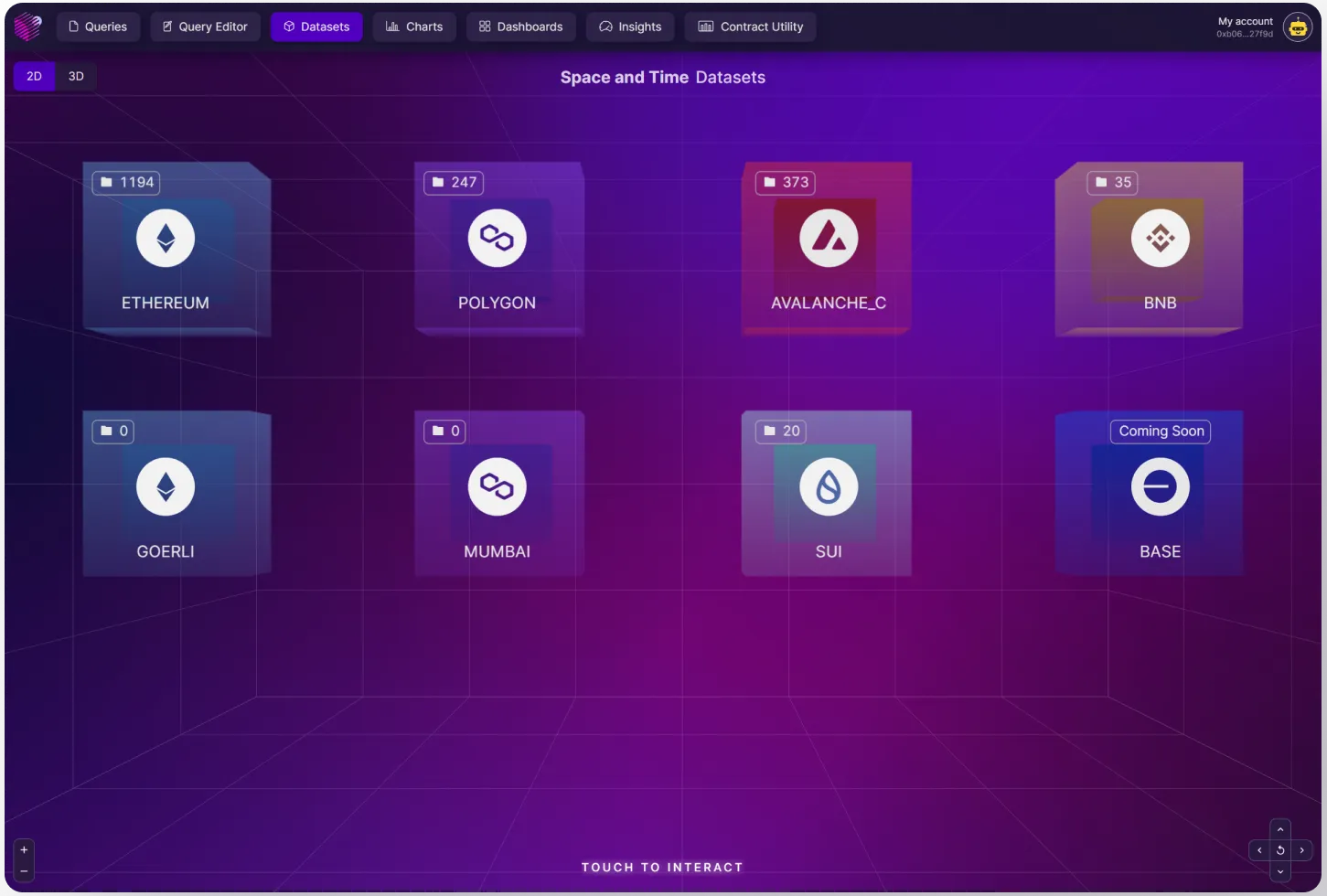Click the 0 folder badge on Mumbai
The width and height of the screenshot is (1327, 896).
pyautogui.click(x=444, y=431)
